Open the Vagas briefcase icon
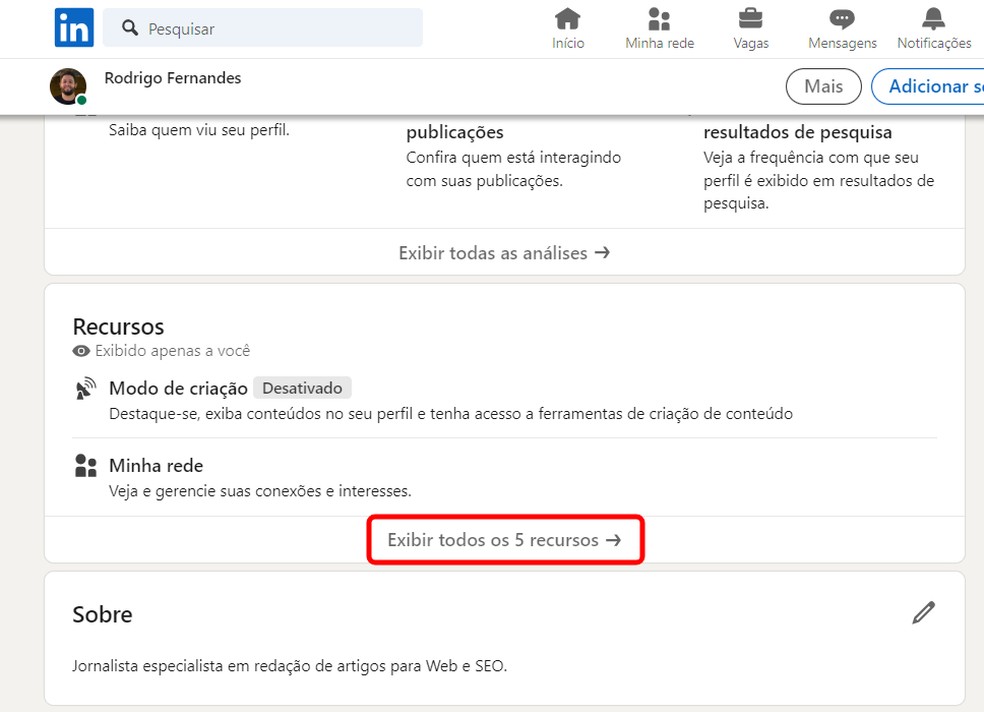984x712 pixels. (x=751, y=18)
